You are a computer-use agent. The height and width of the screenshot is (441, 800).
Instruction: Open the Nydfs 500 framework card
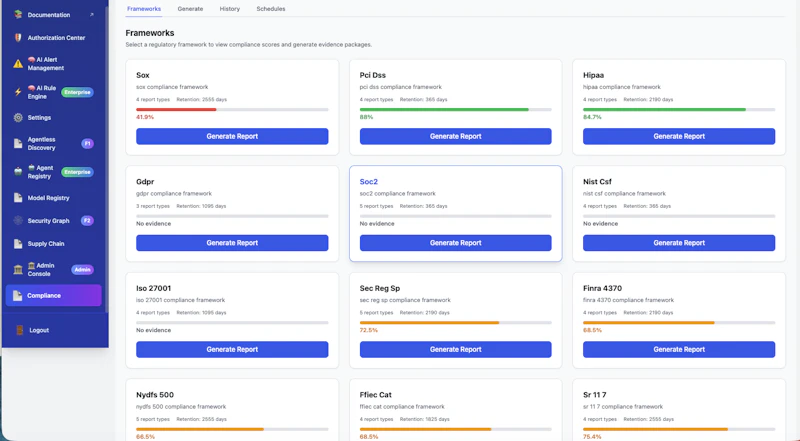tap(232, 410)
